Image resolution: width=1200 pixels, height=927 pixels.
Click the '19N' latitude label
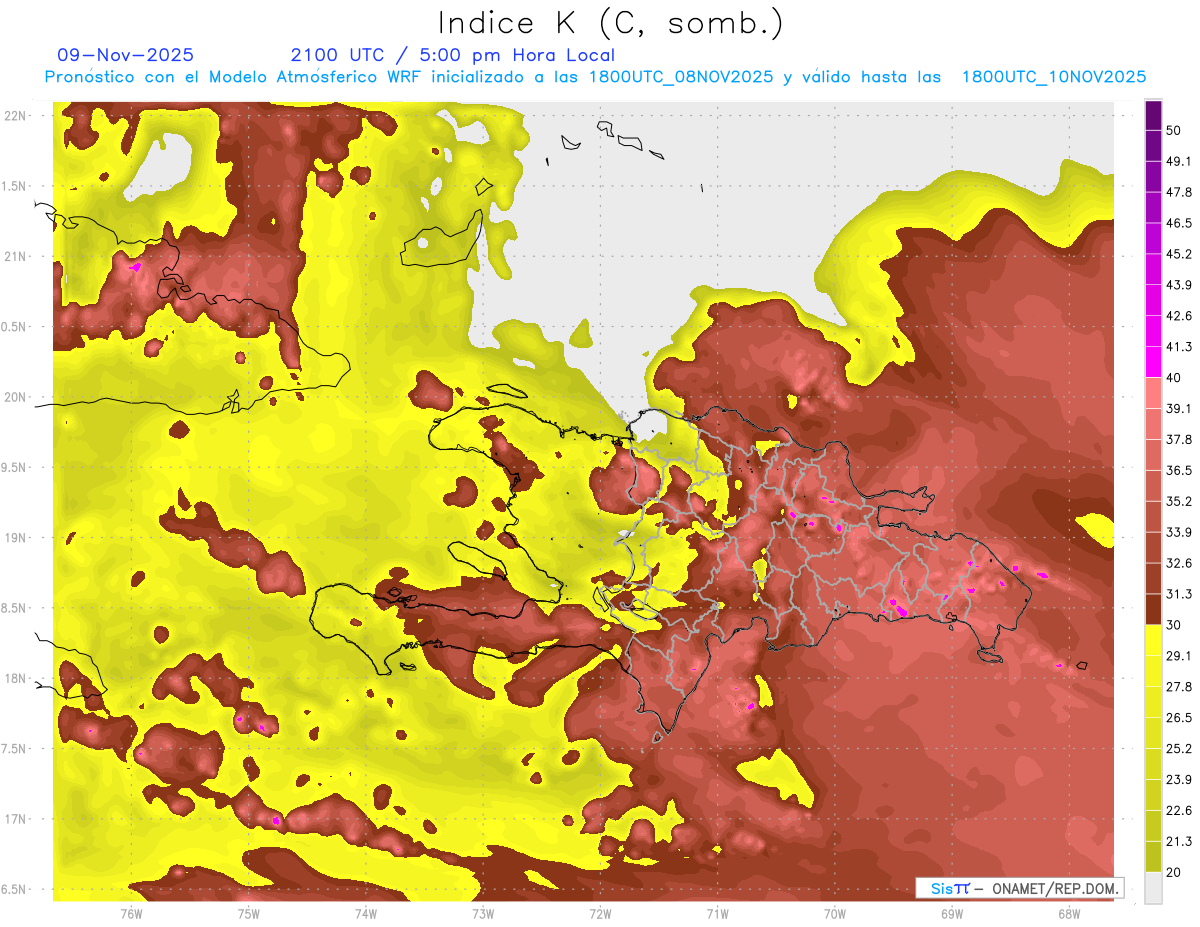pyautogui.click(x=16, y=537)
